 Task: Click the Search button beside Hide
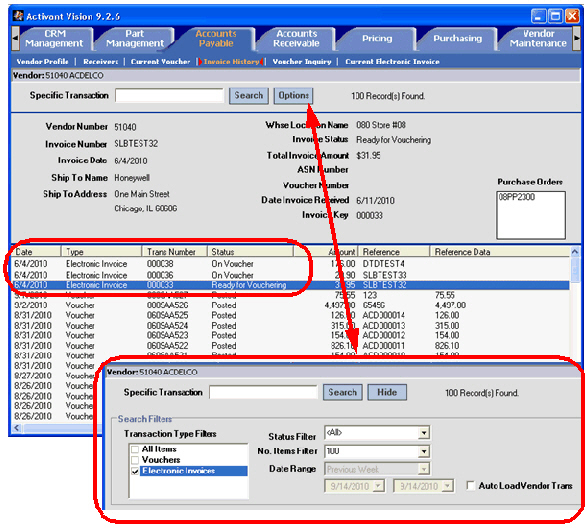click(343, 392)
